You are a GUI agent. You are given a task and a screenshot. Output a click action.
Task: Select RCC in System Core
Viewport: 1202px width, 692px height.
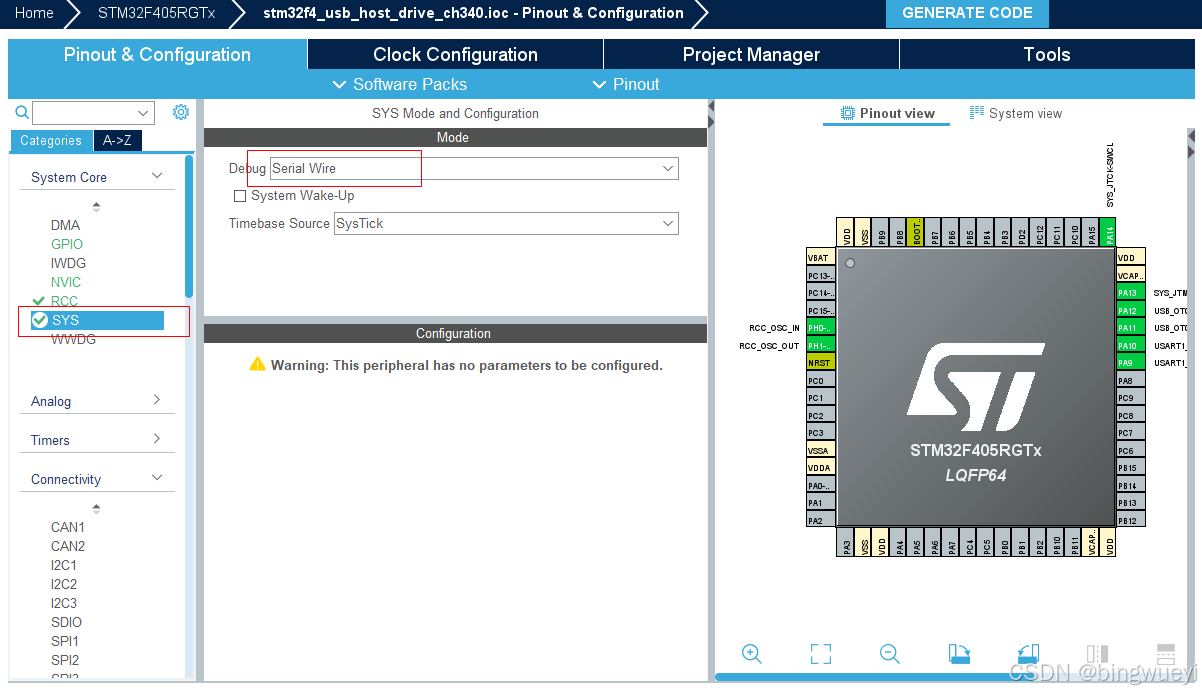click(64, 301)
